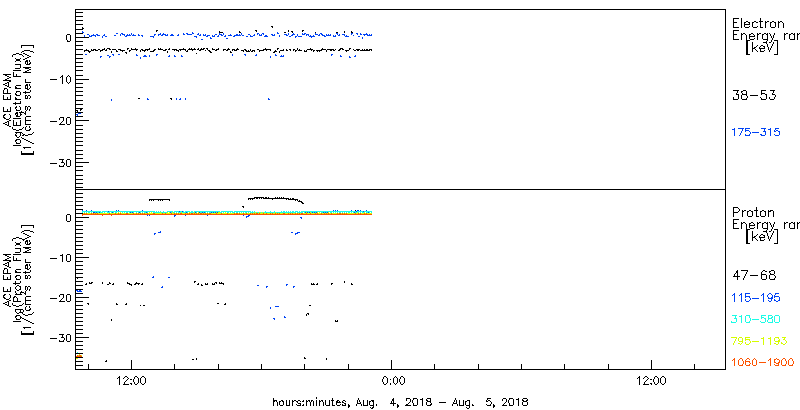This screenshot has width=800, height=410.
Task: Select the blue 115-195 proton energy label
Action: pyautogui.click(x=756, y=298)
